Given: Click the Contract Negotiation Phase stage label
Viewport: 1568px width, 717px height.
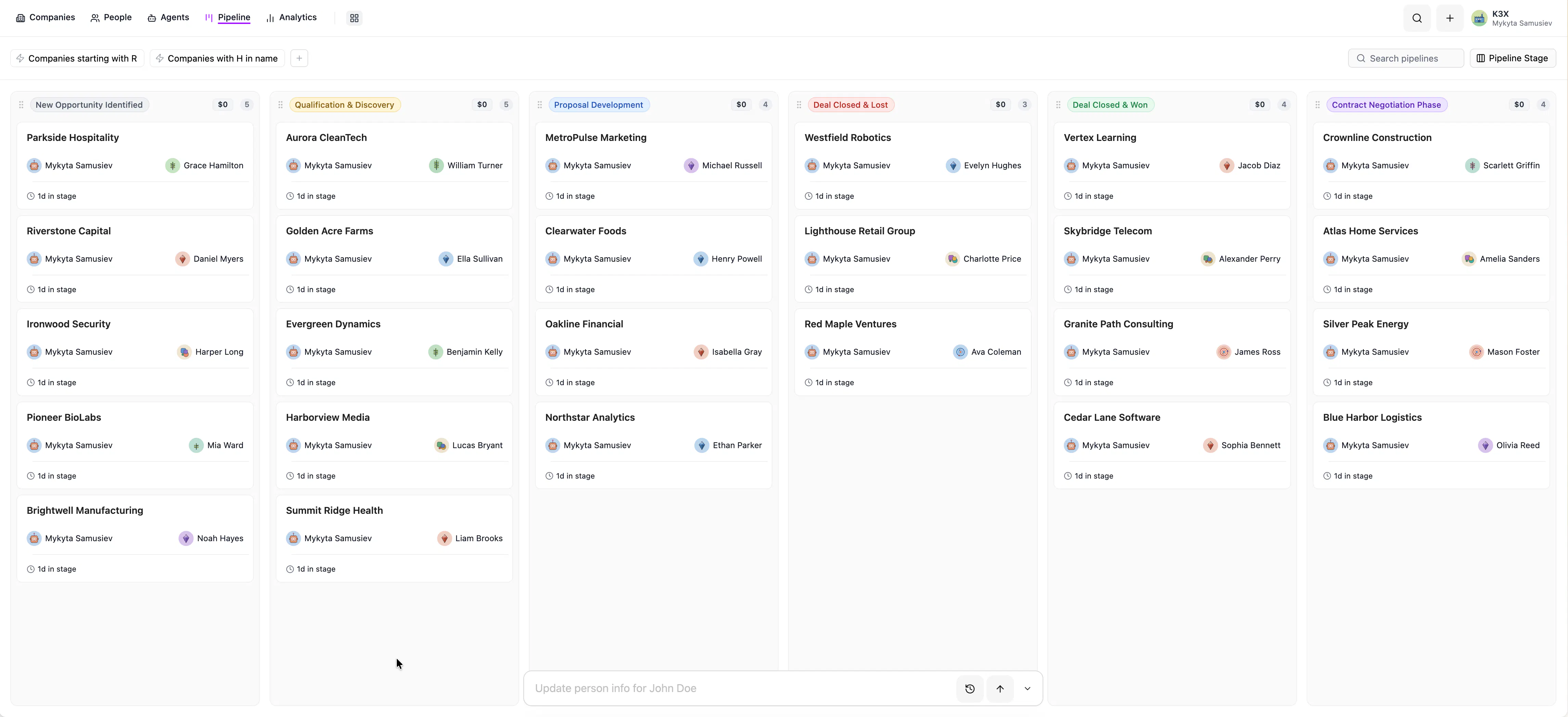Looking at the screenshot, I should 1387,105.
